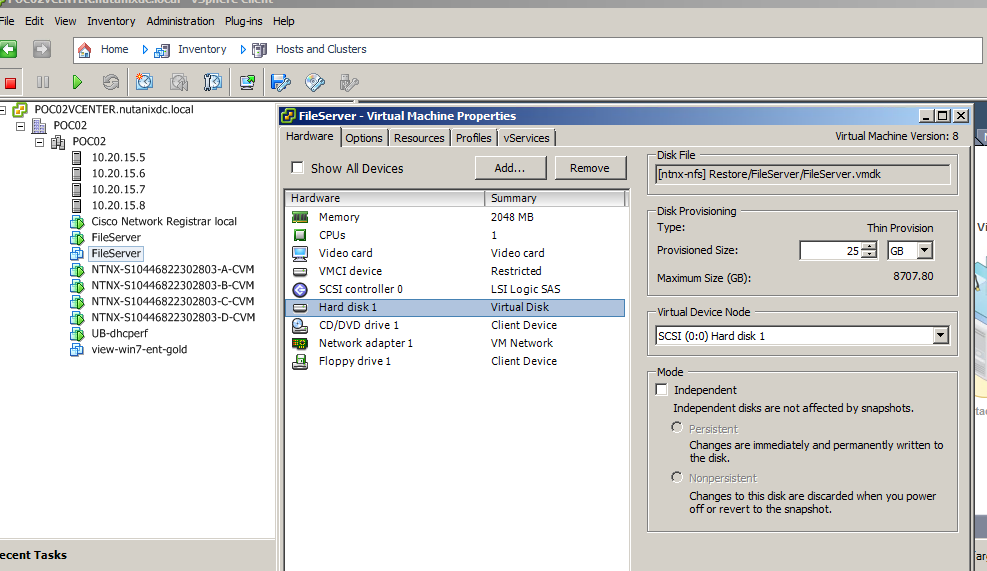Switch to the Resources tab
The height and width of the screenshot is (571, 987).
[x=419, y=138]
